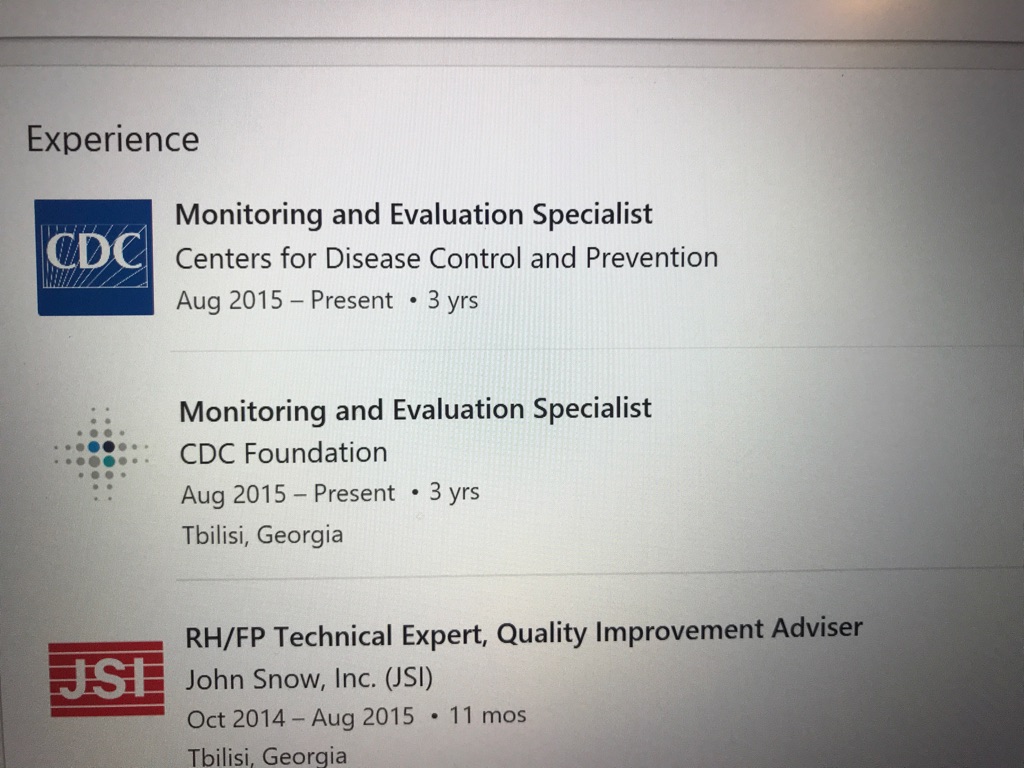
Task: Click the Aug 2015 – Present dates under Centers for Disease Control
Action: (x=284, y=300)
